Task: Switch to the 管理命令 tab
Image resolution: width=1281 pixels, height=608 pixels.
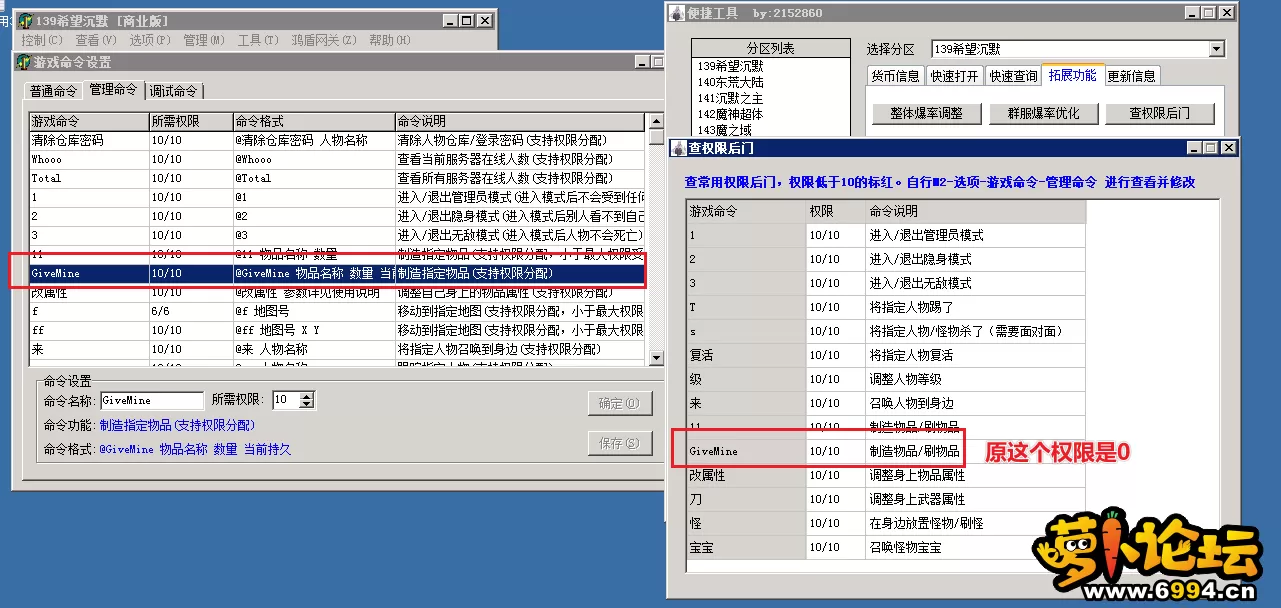Action: pos(114,89)
